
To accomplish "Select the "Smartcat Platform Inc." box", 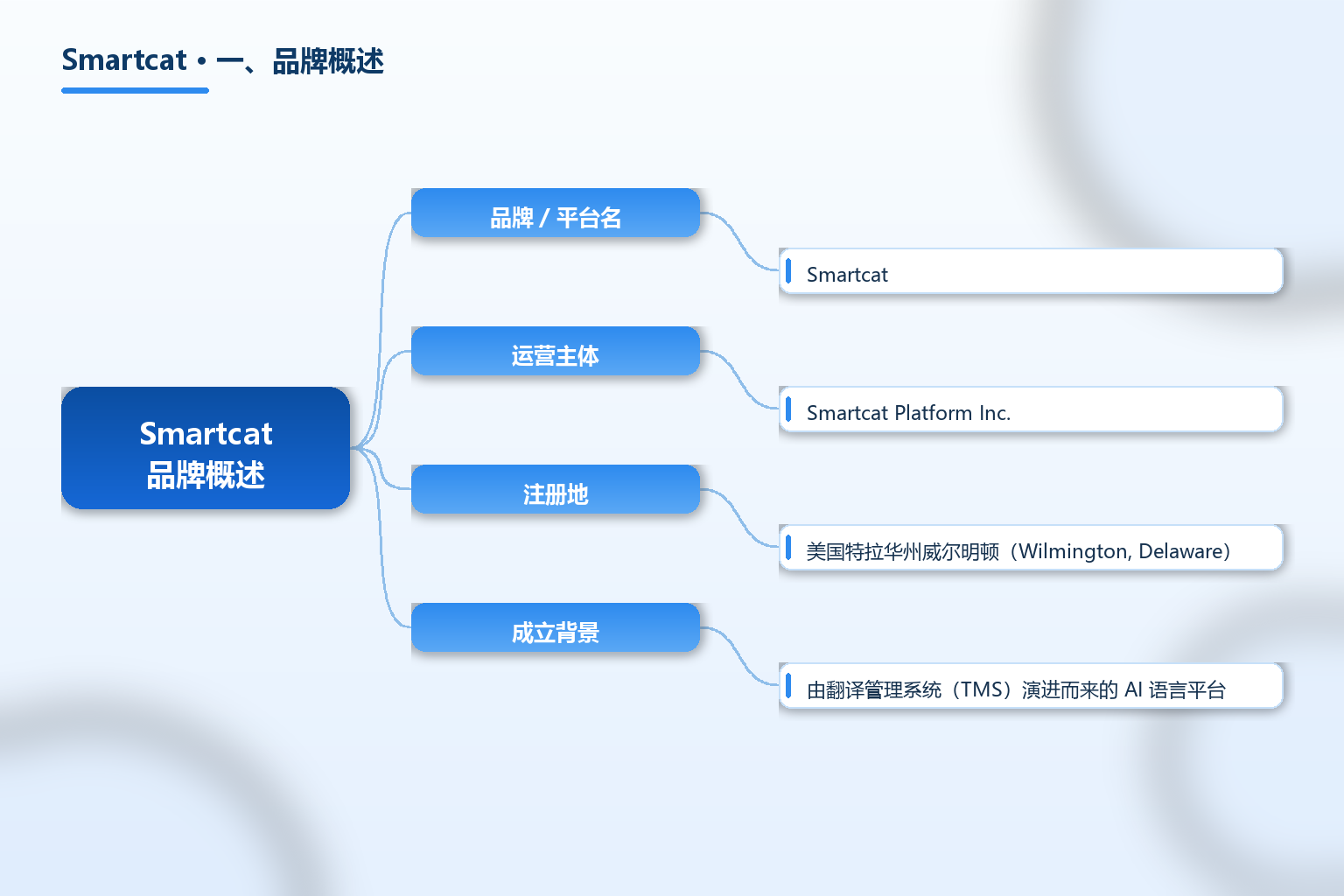I will tap(1031, 409).
